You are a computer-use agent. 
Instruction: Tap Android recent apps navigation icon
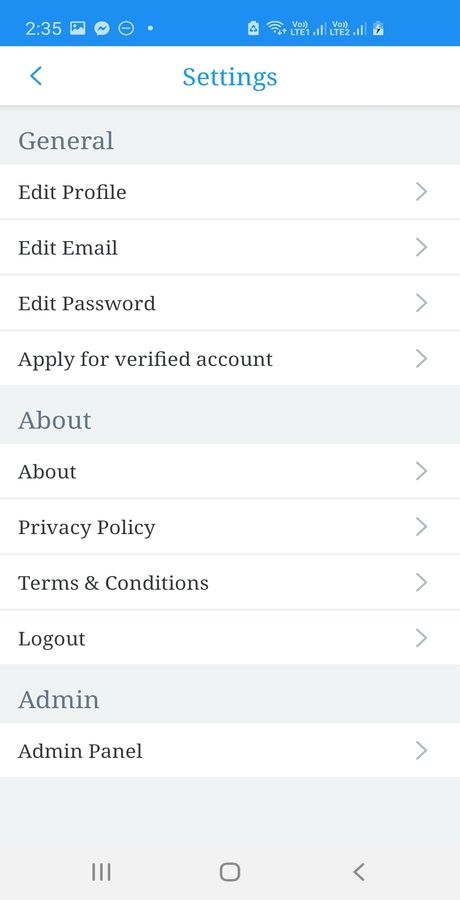[102, 872]
